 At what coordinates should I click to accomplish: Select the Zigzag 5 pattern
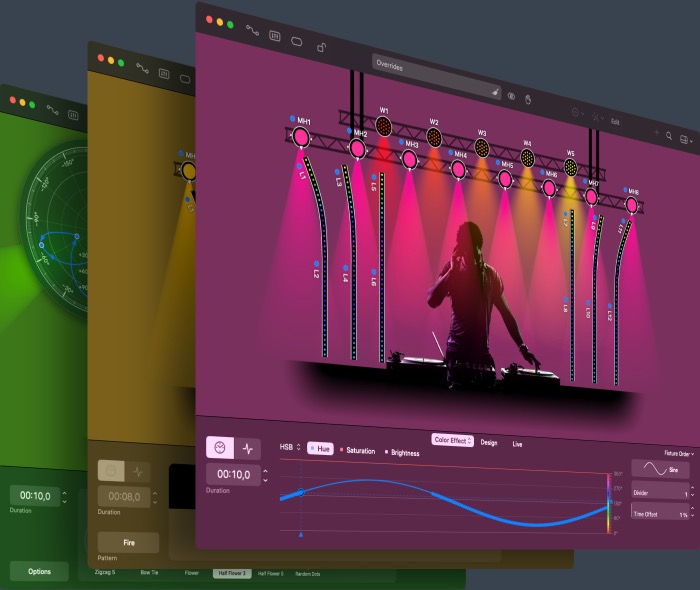coord(104,572)
